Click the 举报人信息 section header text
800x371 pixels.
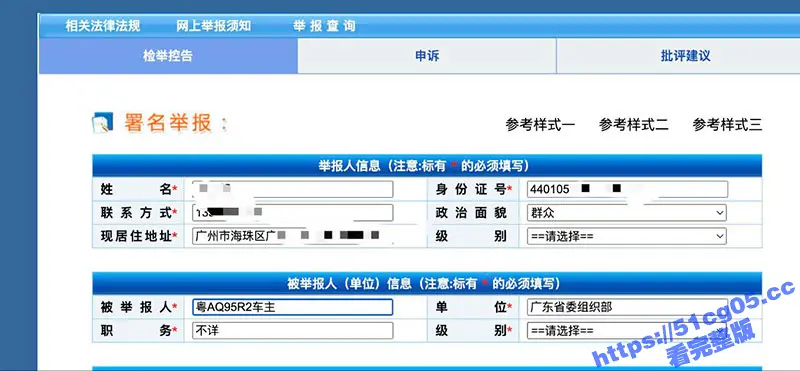(x=423, y=166)
